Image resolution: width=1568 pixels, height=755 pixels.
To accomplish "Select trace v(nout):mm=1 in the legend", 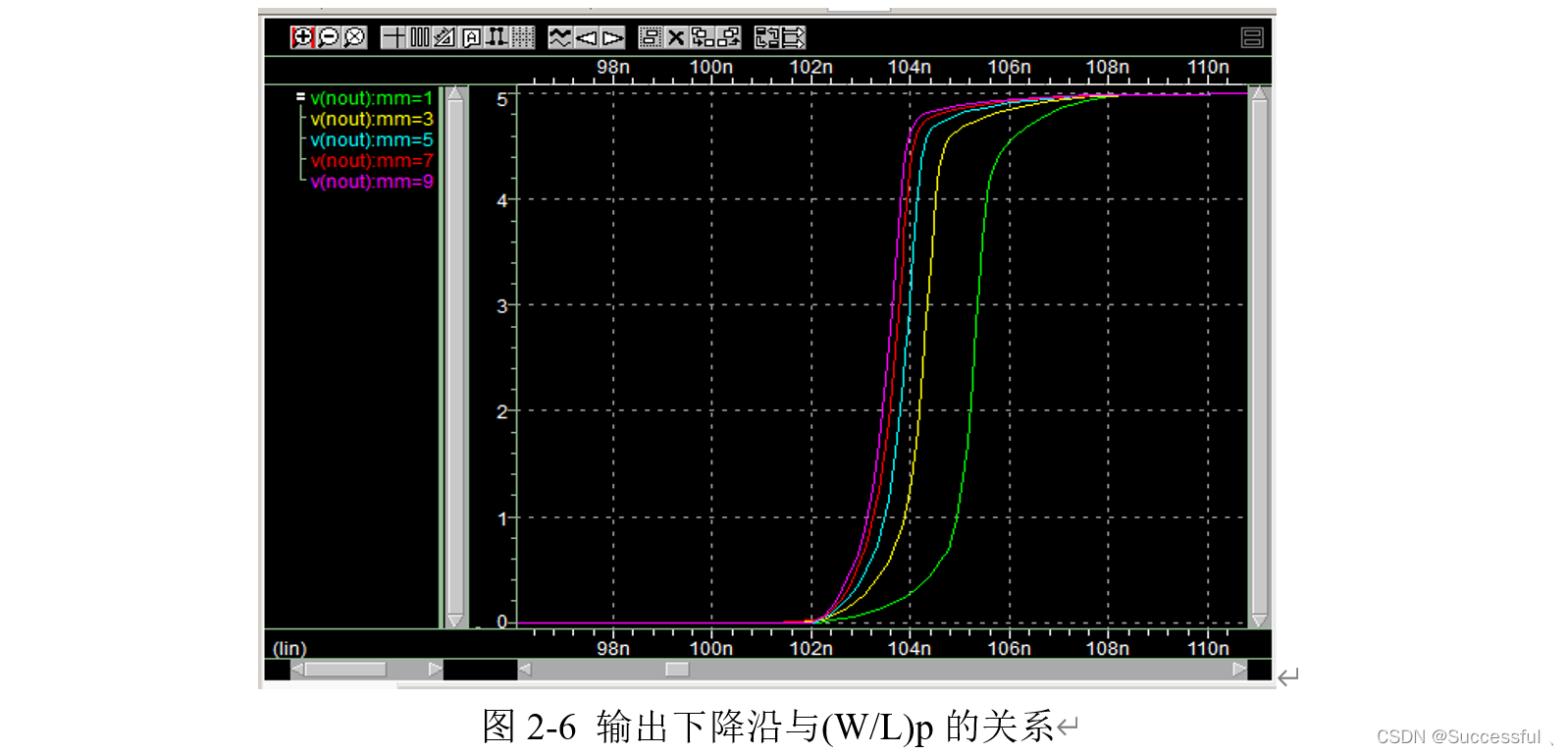I will (371, 98).
